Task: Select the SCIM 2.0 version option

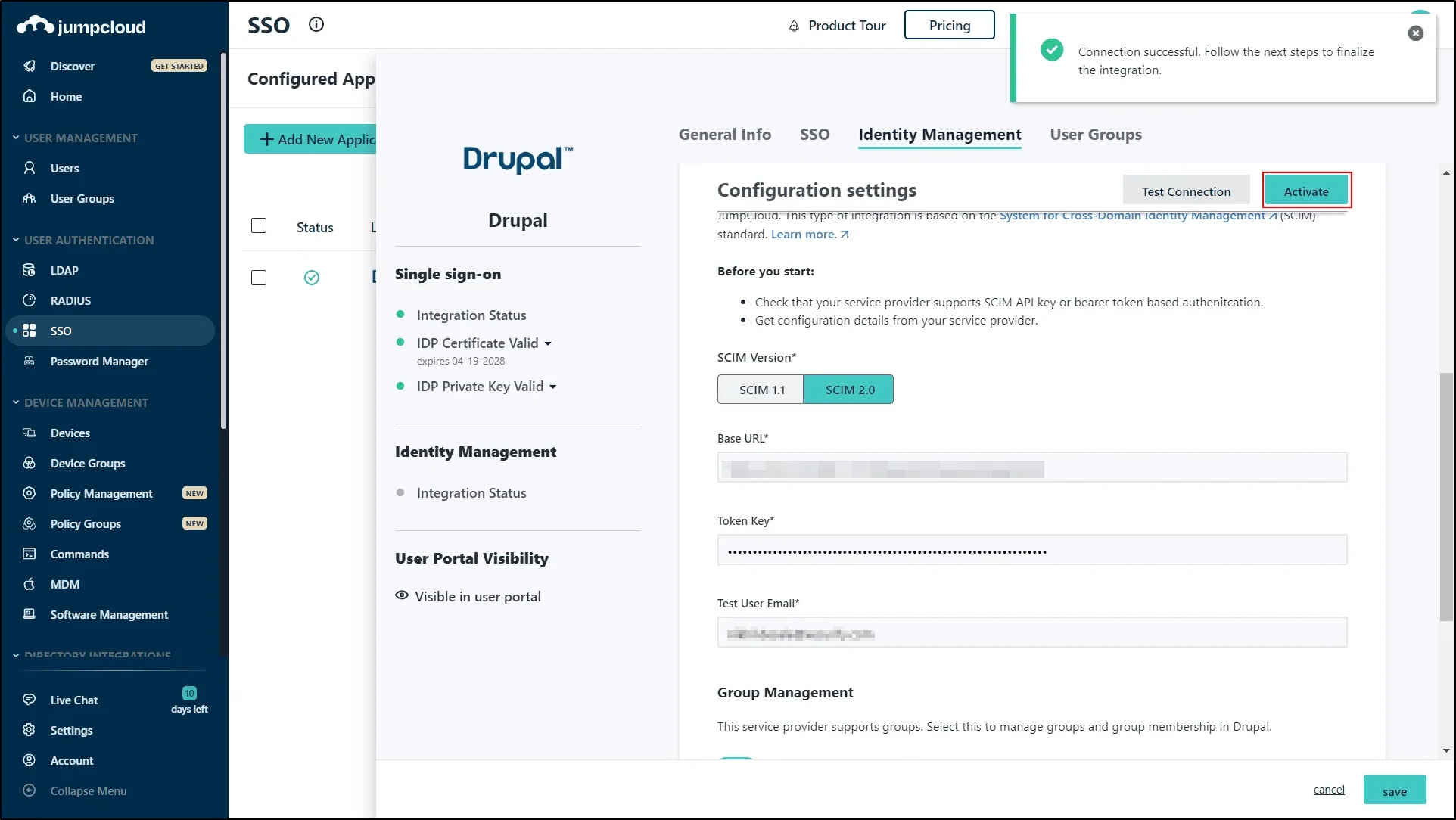Action: pyautogui.click(x=848, y=390)
